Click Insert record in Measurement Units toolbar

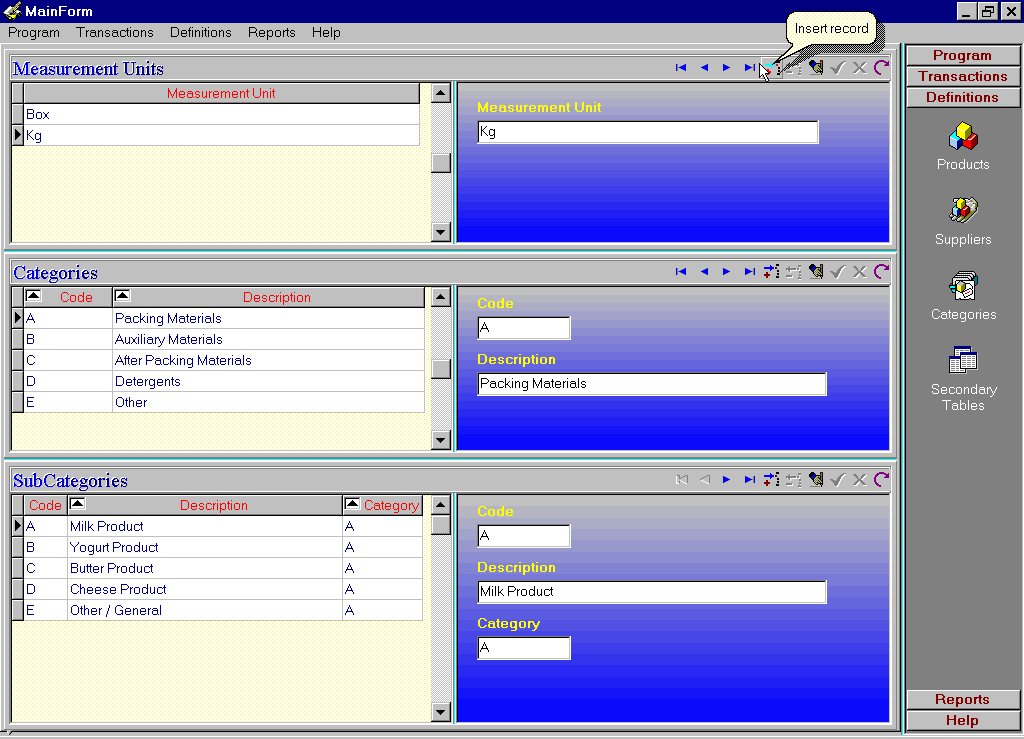tap(770, 68)
